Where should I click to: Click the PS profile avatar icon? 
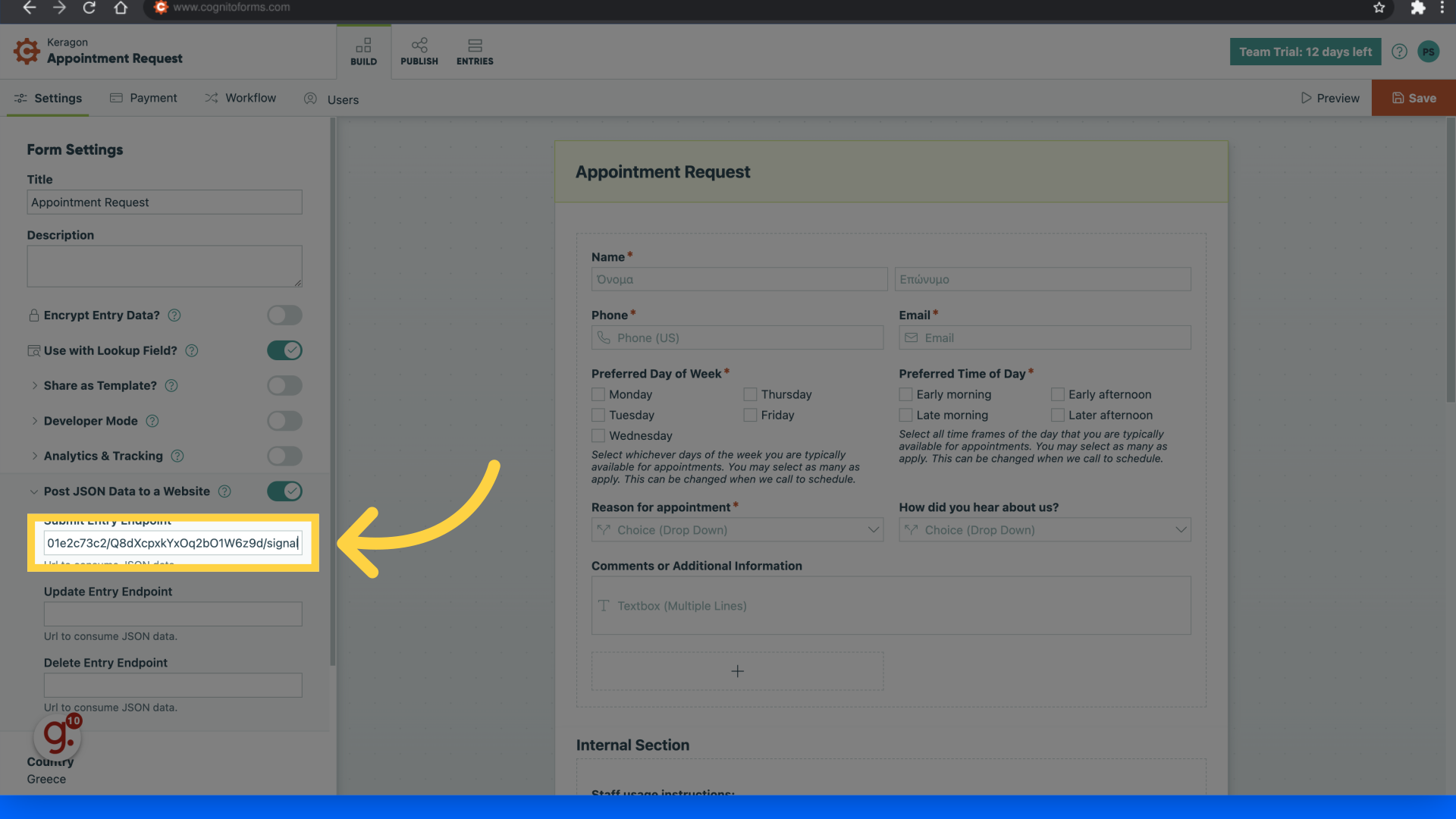pyautogui.click(x=1429, y=52)
